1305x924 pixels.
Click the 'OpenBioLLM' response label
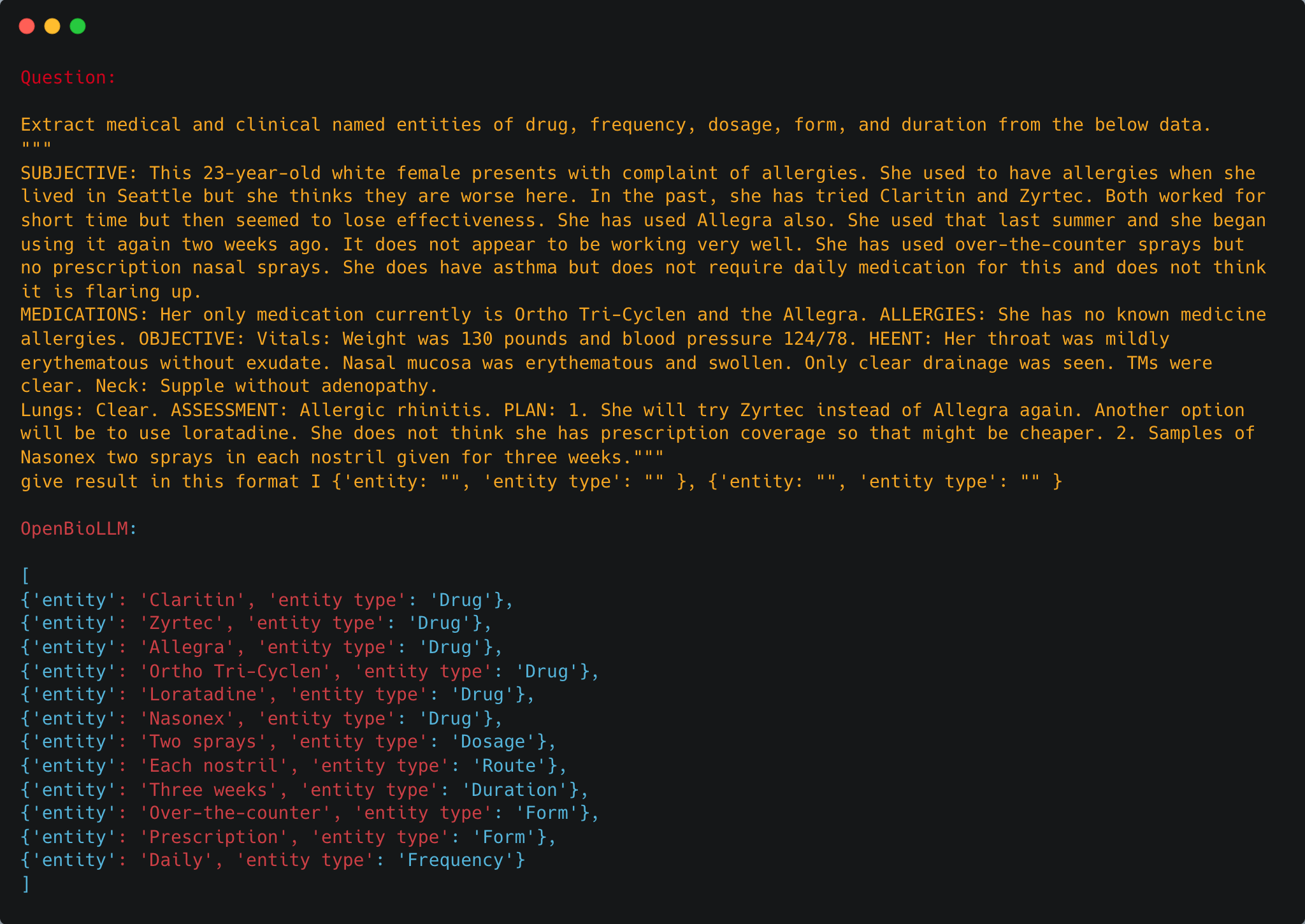[74, 529]
